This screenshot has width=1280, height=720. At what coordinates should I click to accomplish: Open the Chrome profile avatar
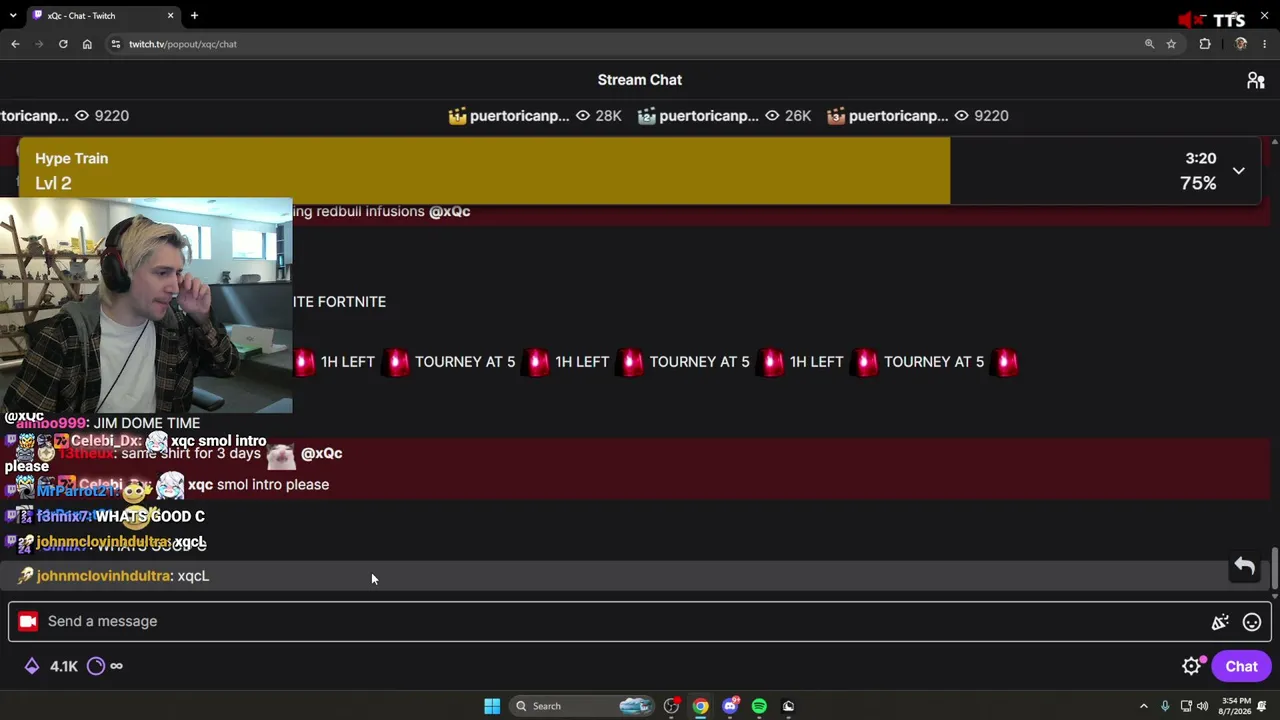pyautogui.click(x=1241, y=44)
